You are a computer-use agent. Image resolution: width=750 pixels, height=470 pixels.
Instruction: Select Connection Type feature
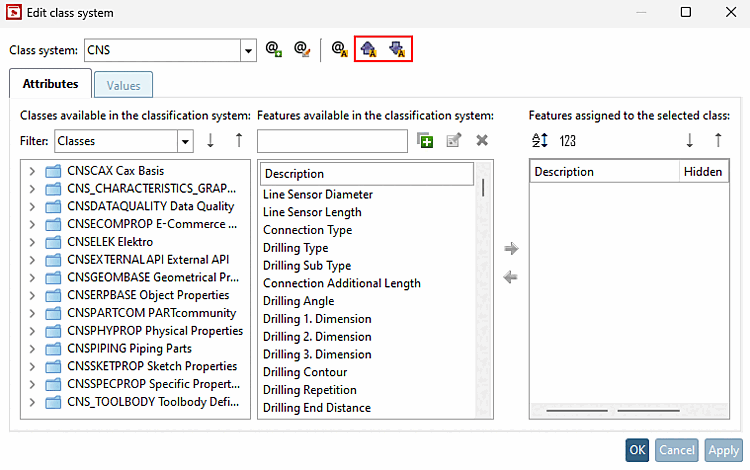[308, 230]
